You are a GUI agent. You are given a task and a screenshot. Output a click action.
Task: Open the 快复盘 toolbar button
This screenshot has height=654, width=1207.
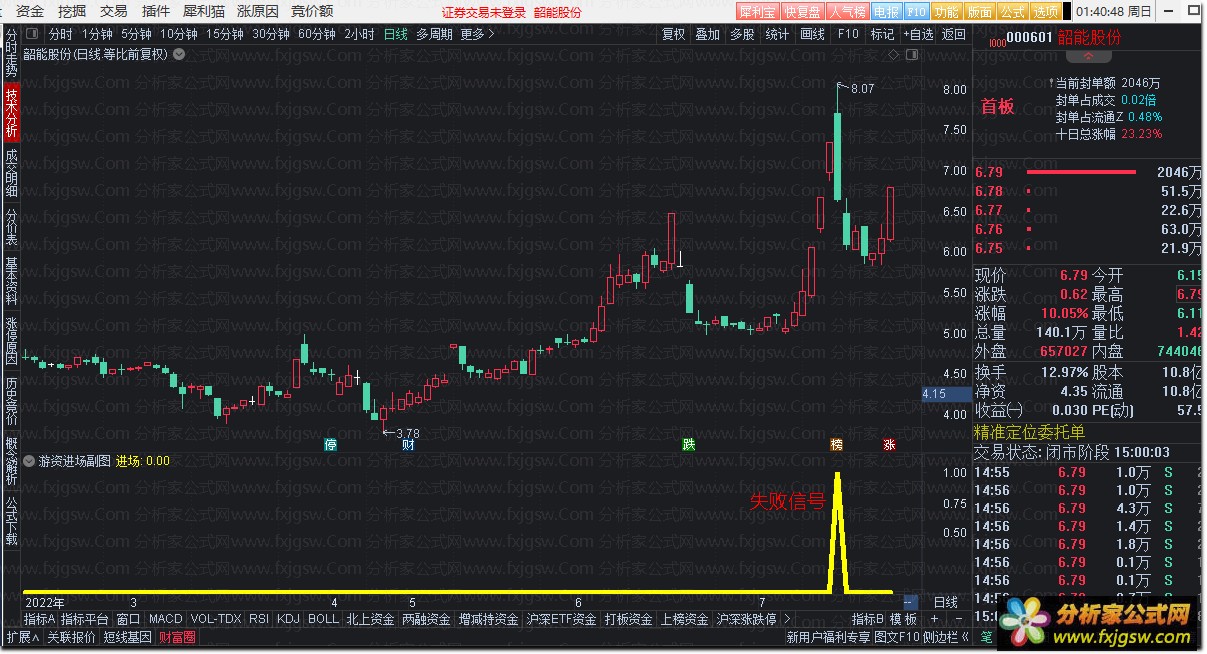tap(801, 12)
